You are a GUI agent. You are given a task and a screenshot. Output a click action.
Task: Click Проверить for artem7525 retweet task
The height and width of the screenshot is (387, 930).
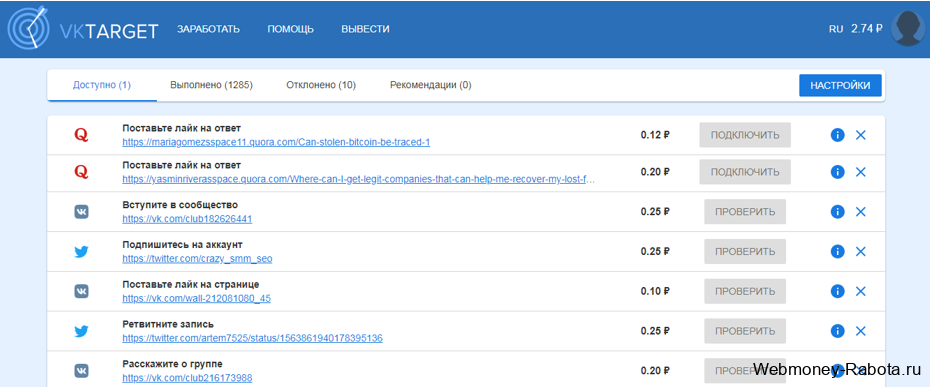(x=745, y=331)
